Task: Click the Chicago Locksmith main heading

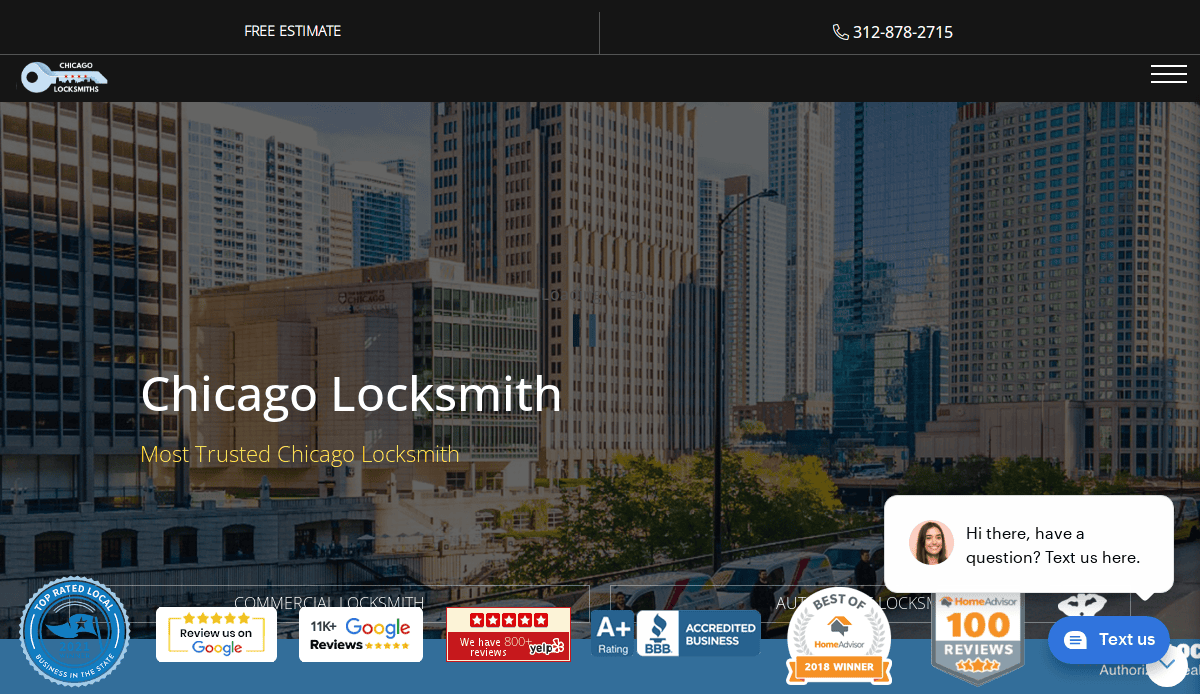Action: coord(351,394)
